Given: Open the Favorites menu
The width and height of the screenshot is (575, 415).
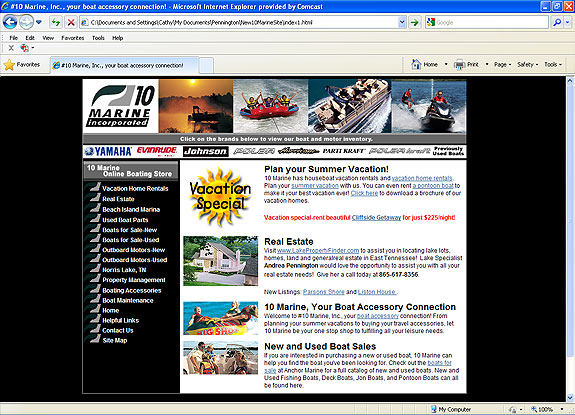Looking at the screenshot, I should [x=73, y=38].
